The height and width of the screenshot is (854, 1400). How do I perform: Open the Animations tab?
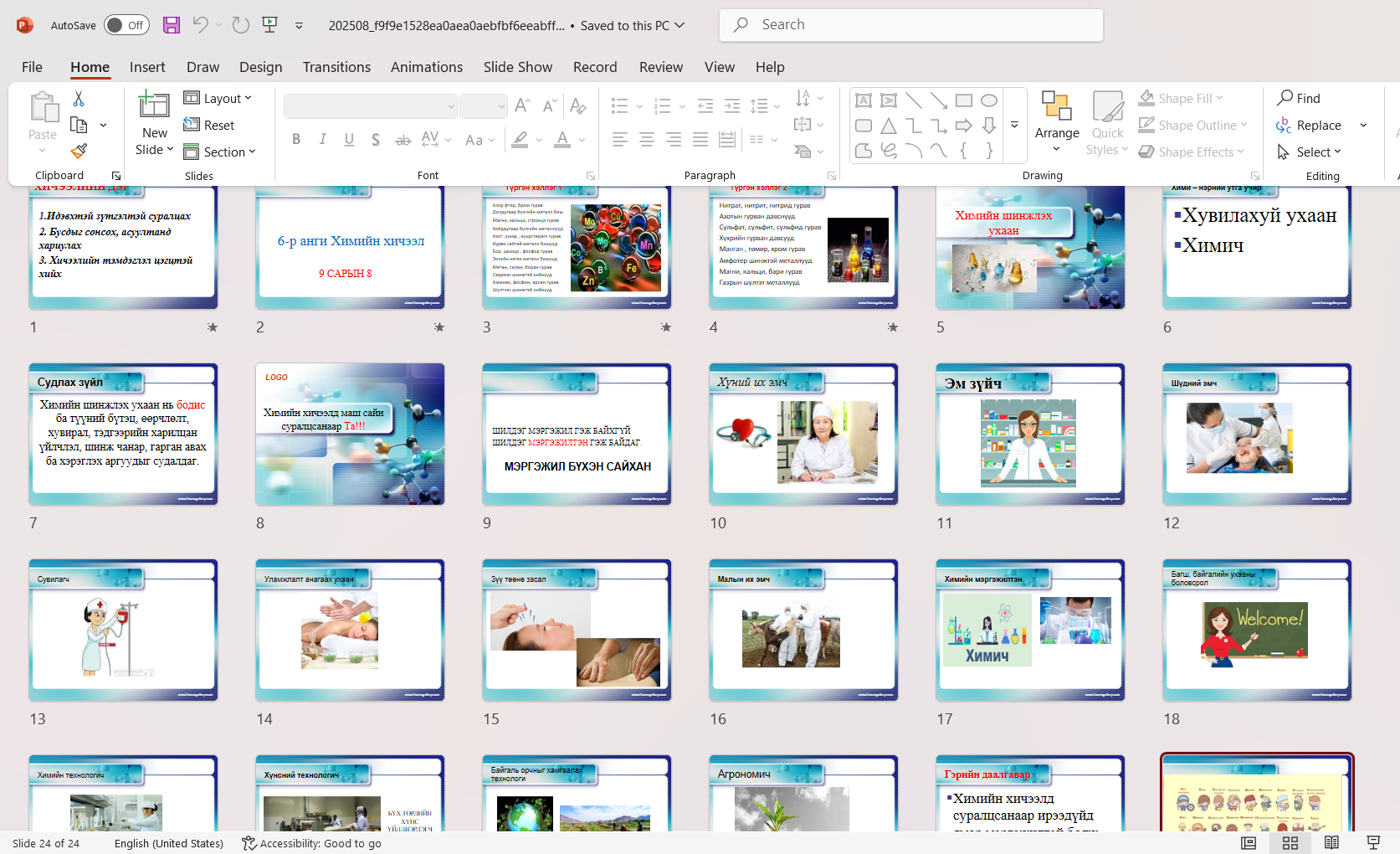point(427,67)
